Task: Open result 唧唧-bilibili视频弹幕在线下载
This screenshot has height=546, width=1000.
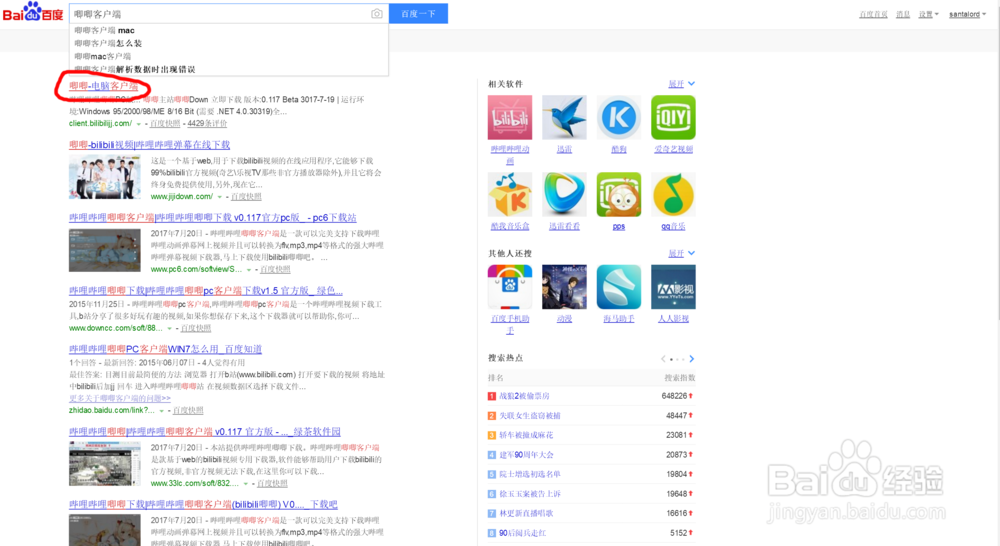Action: pyautogui.click(x=149, y=145)
